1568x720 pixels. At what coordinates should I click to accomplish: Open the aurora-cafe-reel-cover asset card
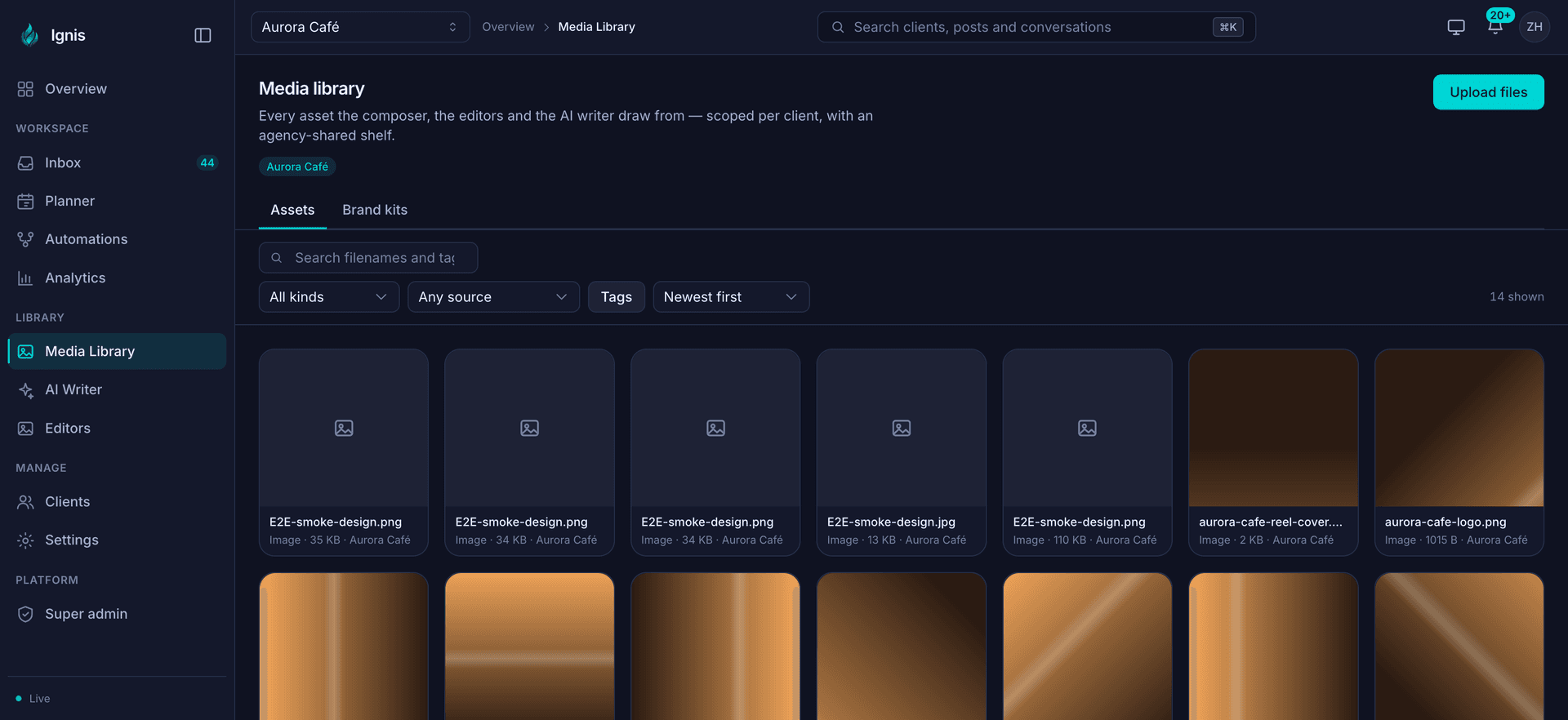[1273, 452]
